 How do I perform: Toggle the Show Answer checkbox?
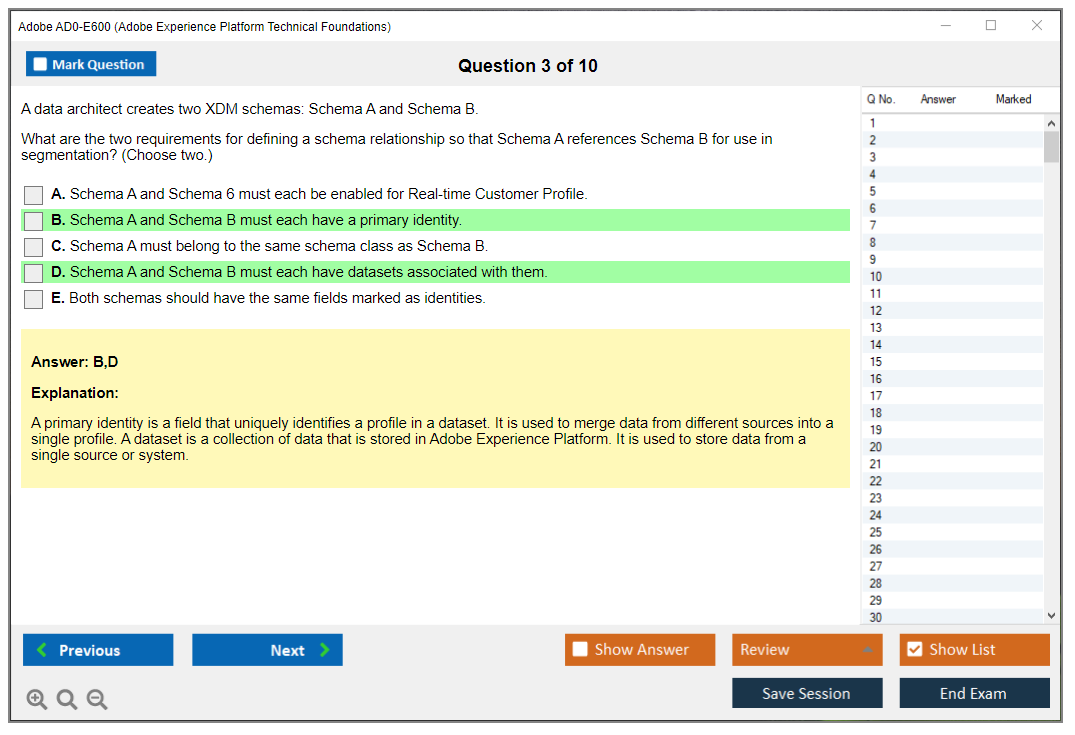pos(581,650)
